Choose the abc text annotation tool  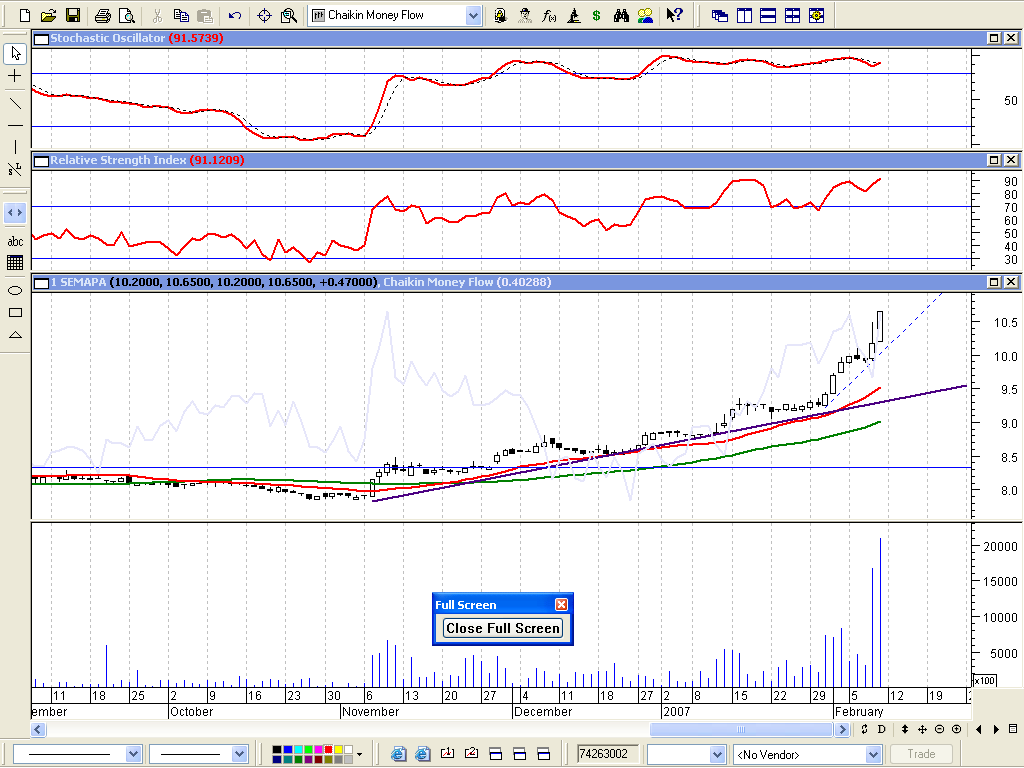pos(15,241)
